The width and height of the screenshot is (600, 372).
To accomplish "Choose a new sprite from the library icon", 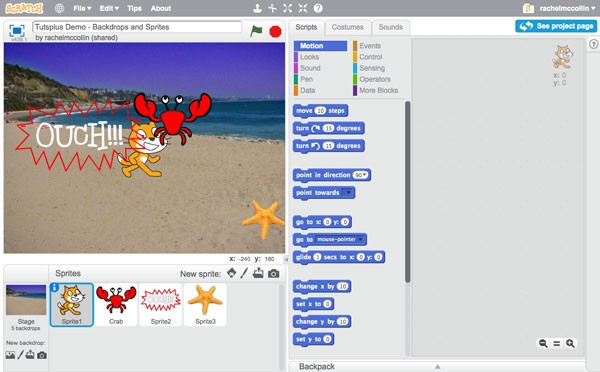I will 232,273.
